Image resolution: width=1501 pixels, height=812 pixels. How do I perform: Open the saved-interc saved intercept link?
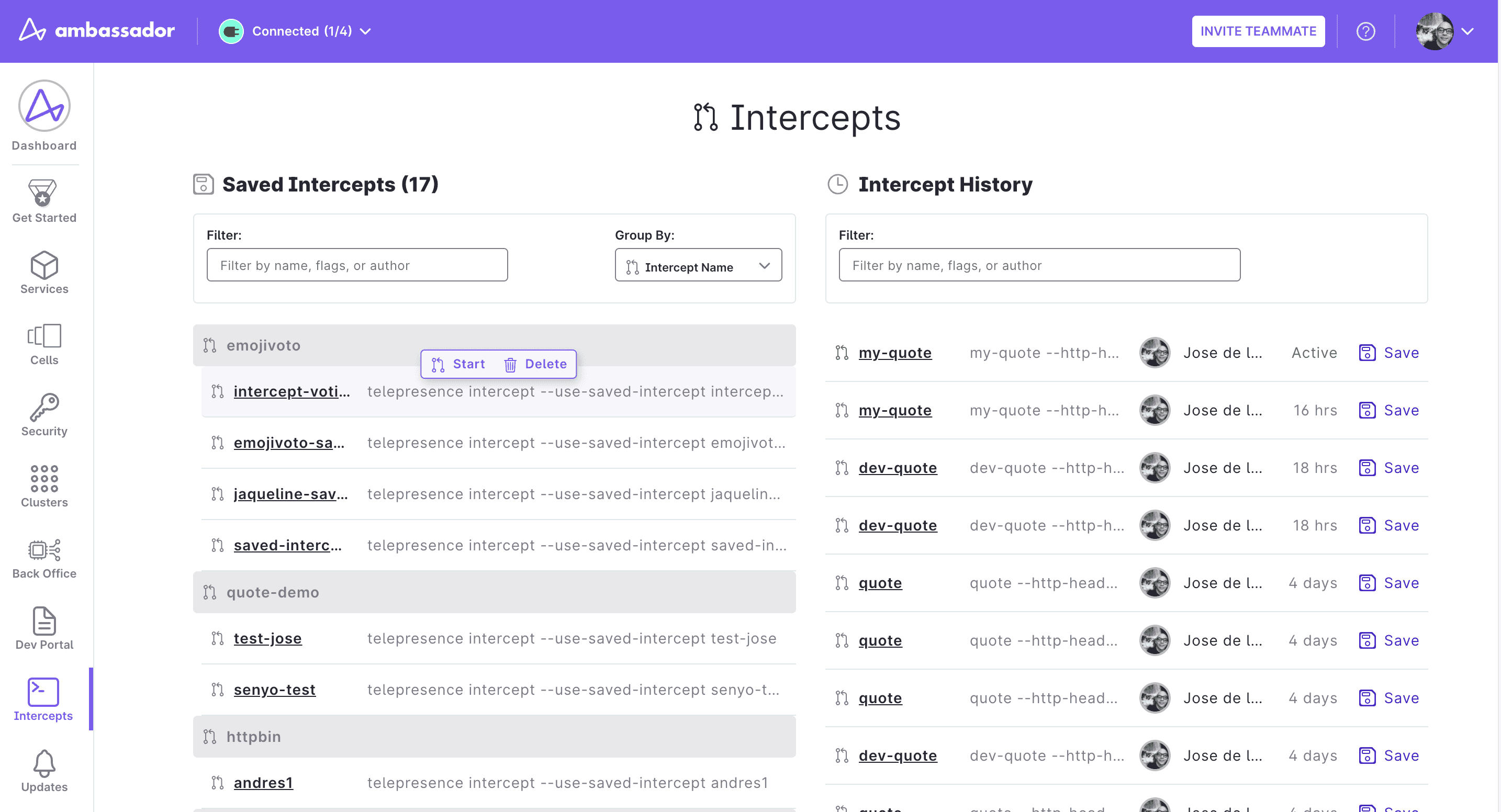(x=288, y=545)
